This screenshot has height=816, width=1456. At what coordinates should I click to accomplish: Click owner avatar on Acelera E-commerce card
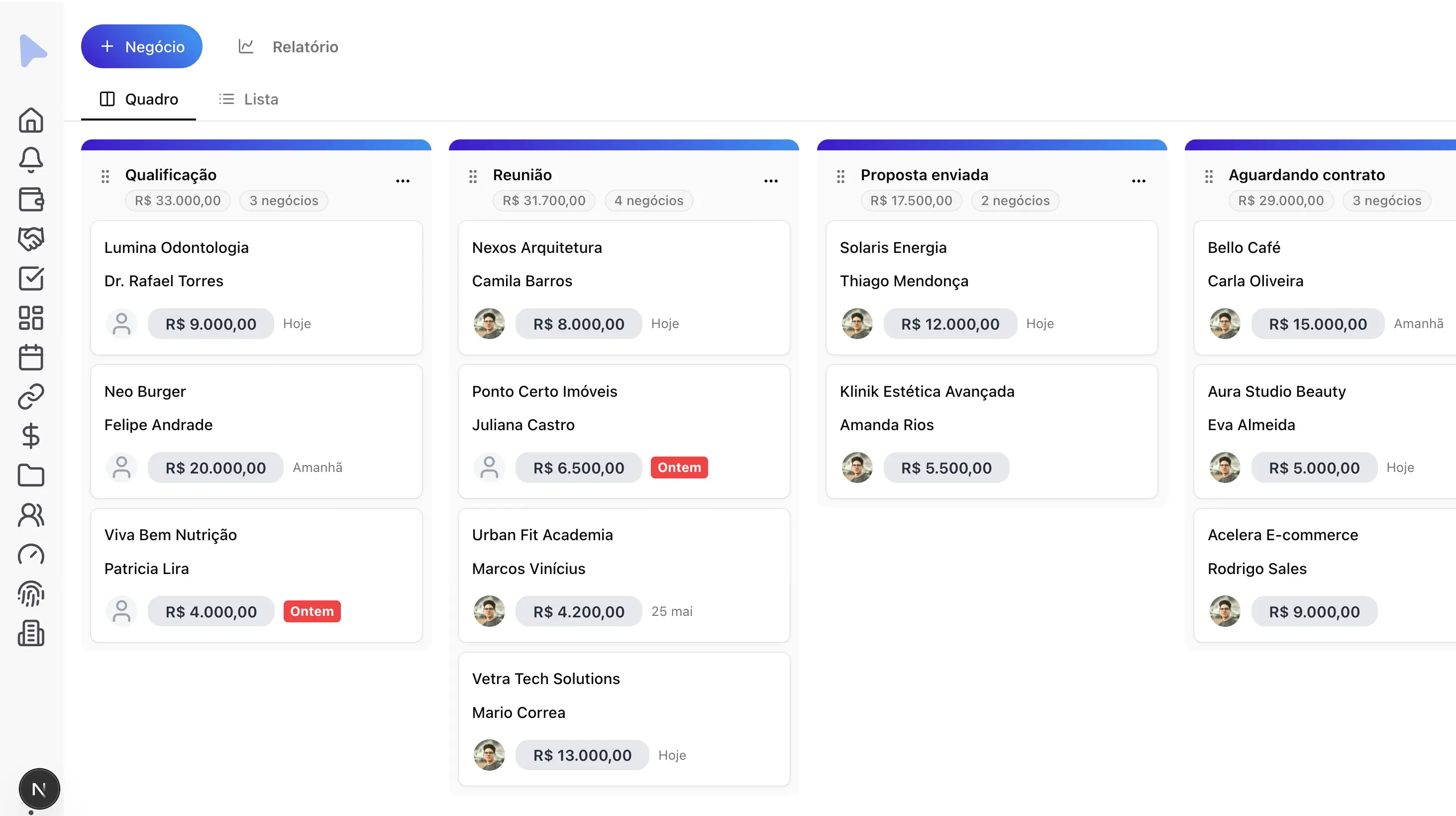click(1225, 611)
